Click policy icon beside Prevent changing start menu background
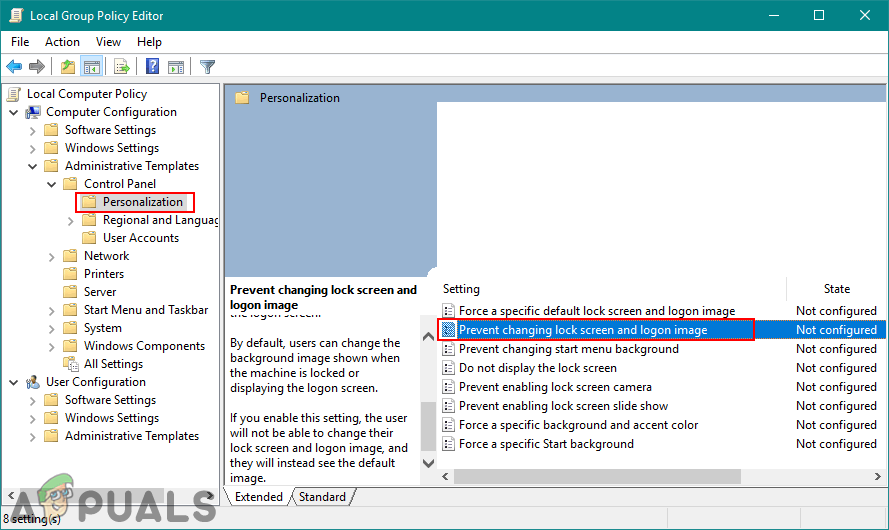 tap(448, 349)
